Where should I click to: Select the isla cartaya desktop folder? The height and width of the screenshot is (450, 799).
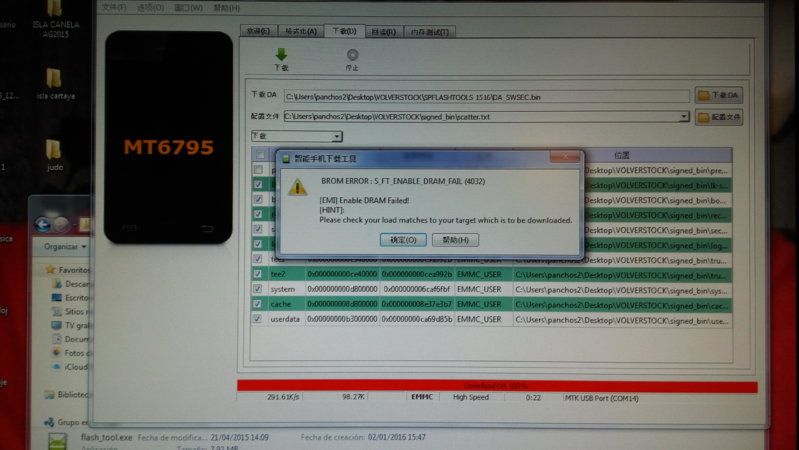click(x=55, y=84)
